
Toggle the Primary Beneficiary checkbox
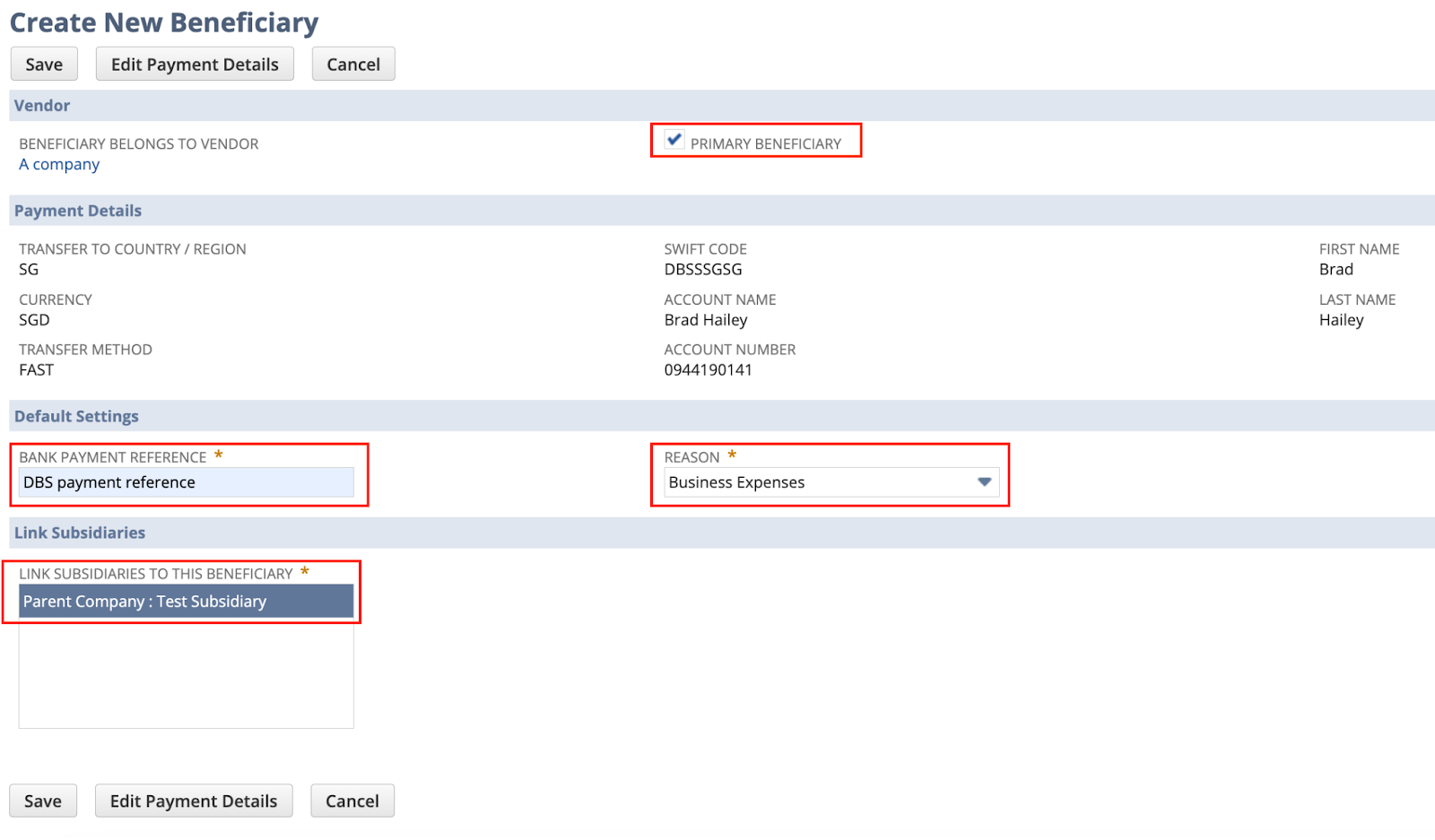click(674, 140)
